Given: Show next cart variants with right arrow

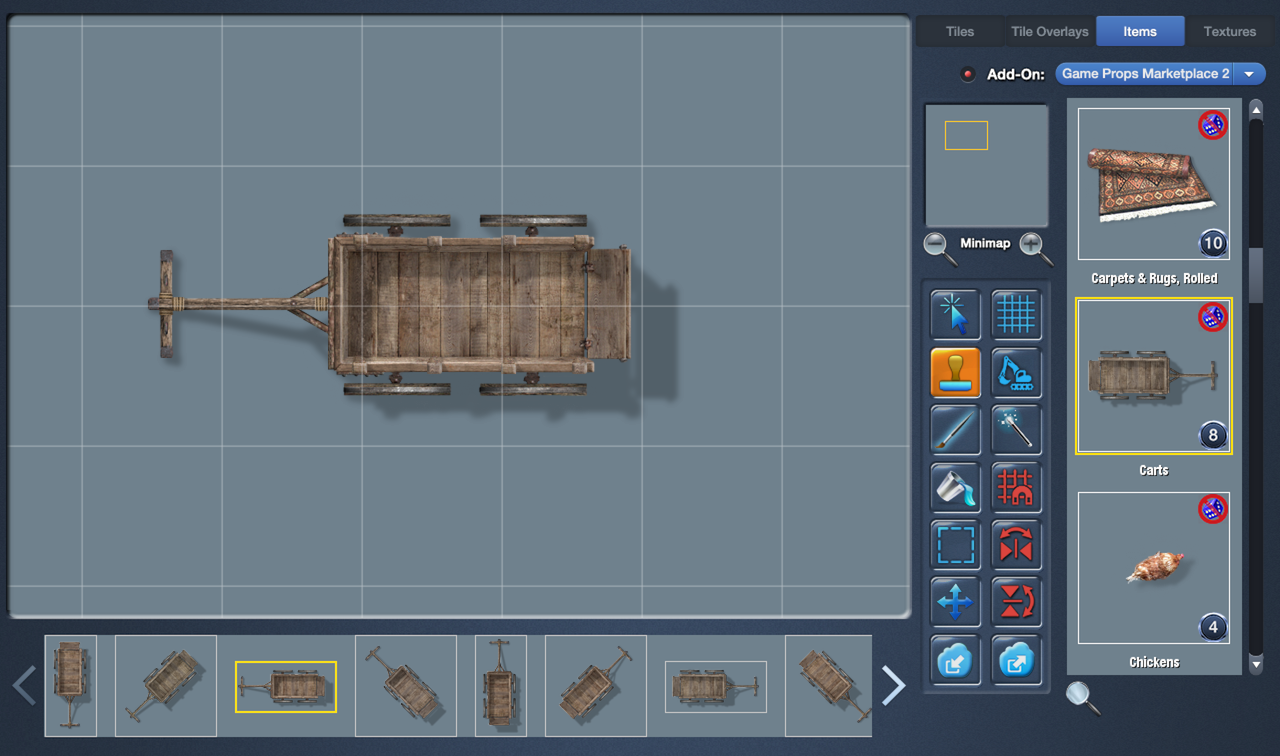Looking at the screenshot, I should click(893, 686).
